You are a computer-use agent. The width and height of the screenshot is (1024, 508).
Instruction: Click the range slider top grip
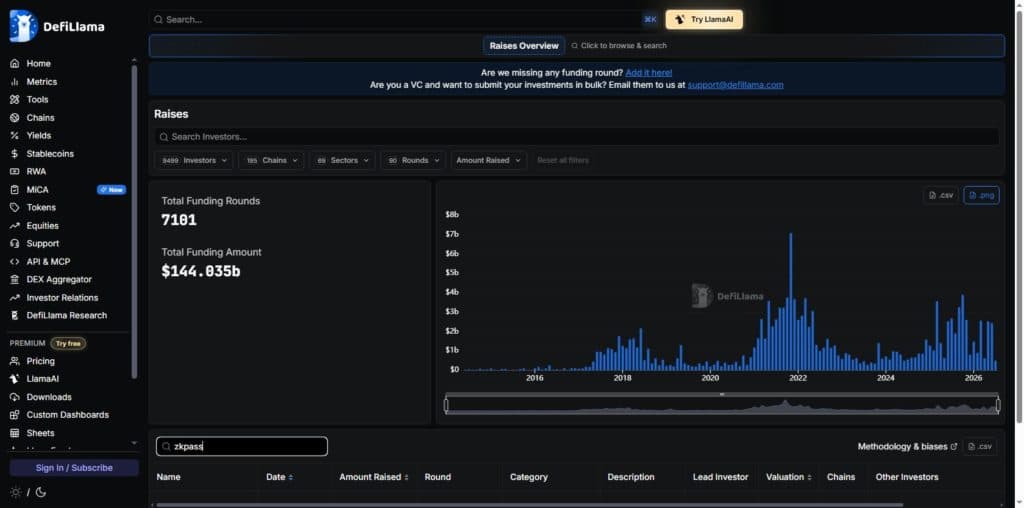coord(722,394)
